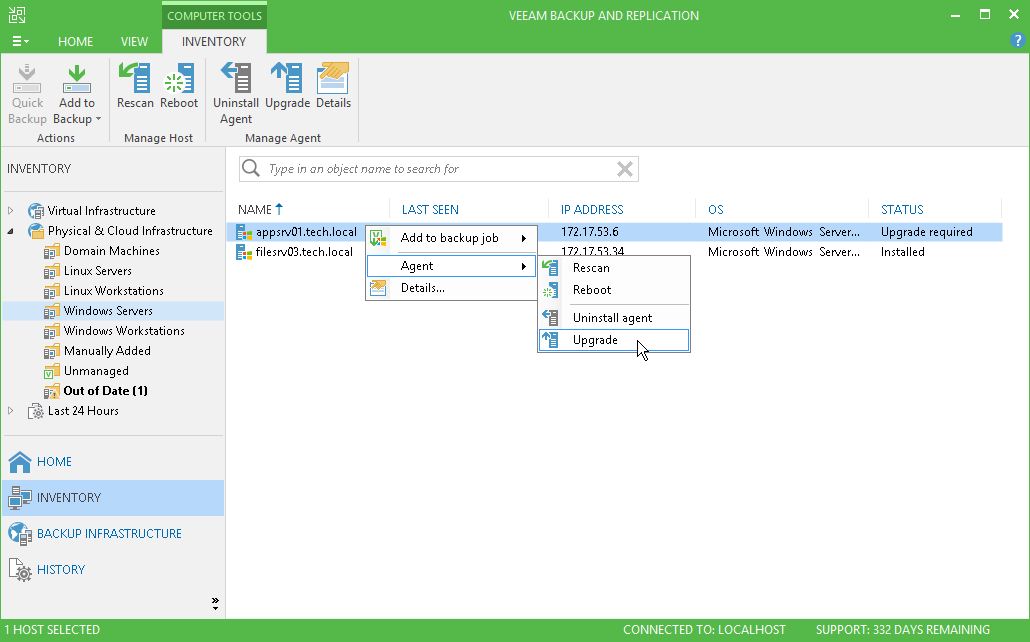Sort by the LAST SEEN column header
The image size is (1030, 642).
click(430, 210)
